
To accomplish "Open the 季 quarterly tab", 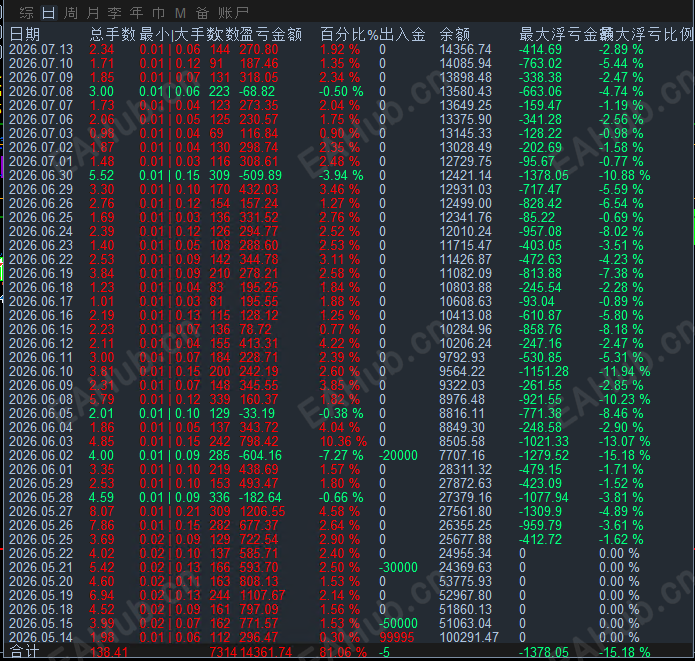I will tap(114, 13).
